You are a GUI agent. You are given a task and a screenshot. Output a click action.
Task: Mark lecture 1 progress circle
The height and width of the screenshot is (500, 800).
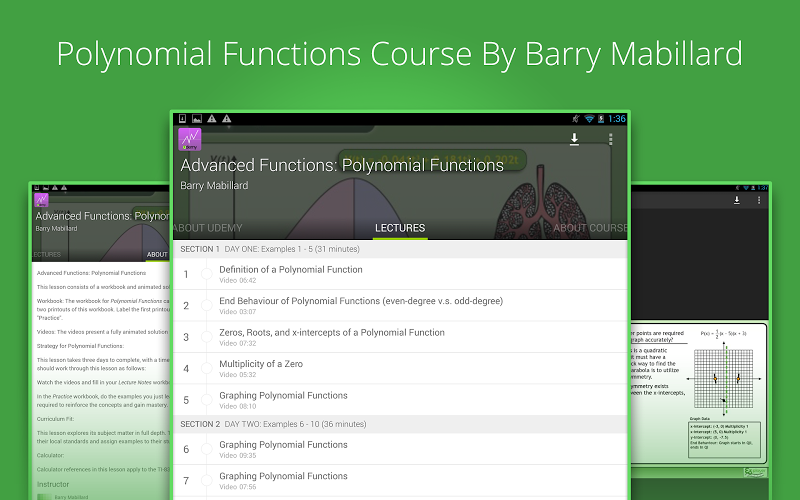pyautogui.click(x=207, y=274)
